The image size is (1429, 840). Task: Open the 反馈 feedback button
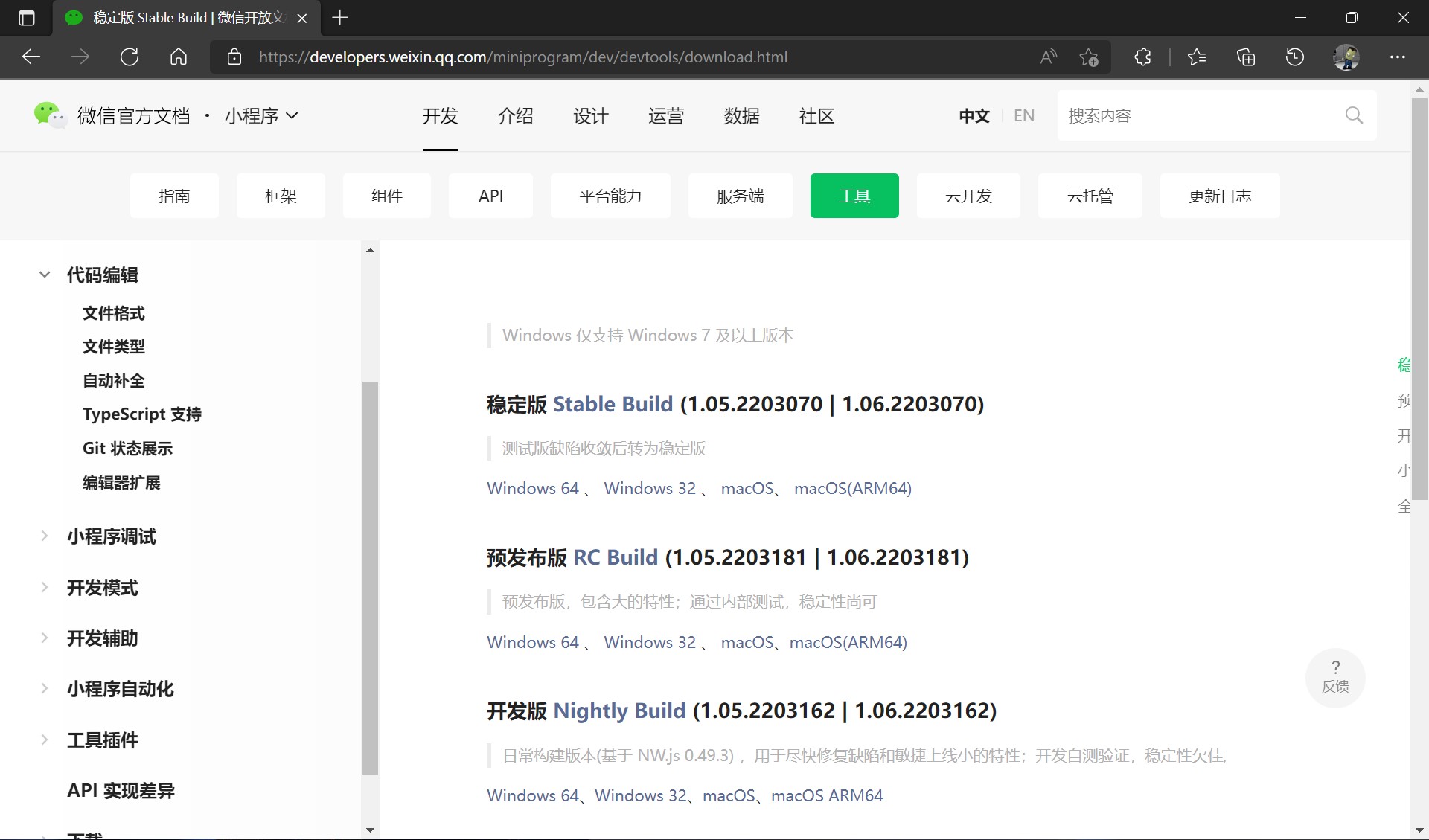[x=1335, y=677]
